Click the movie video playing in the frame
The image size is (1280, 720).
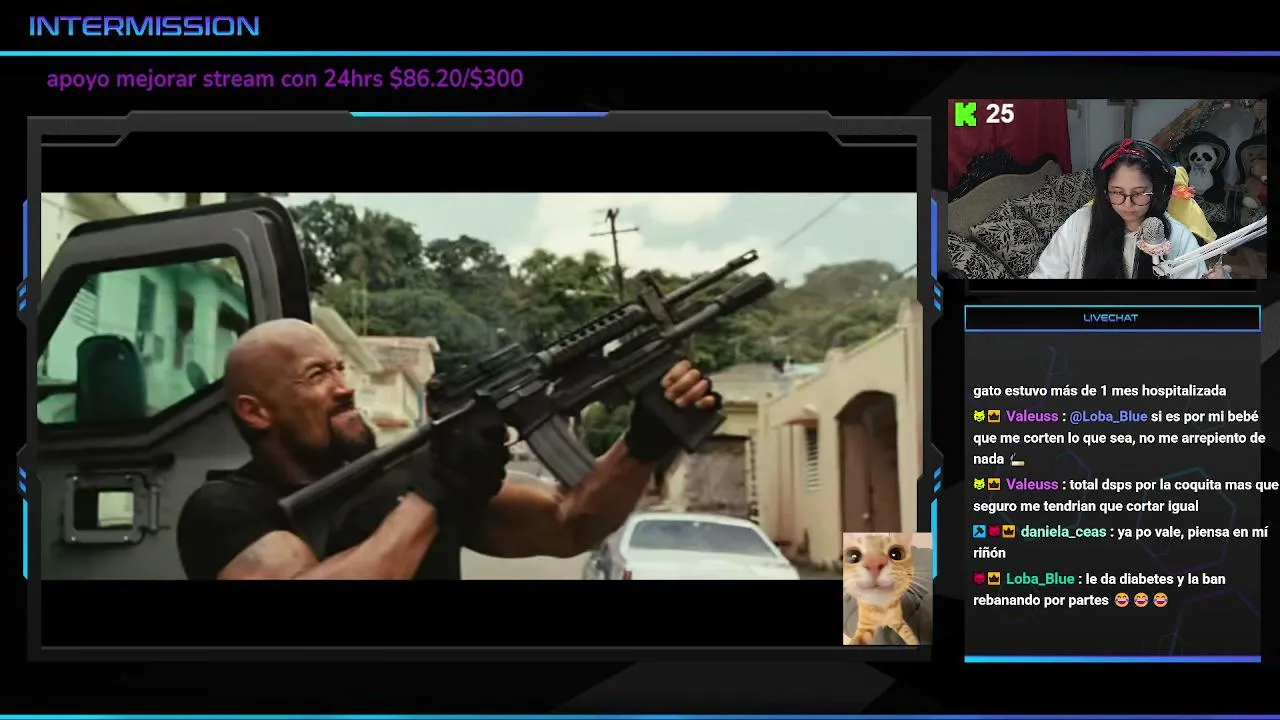(x=478, y=386)
